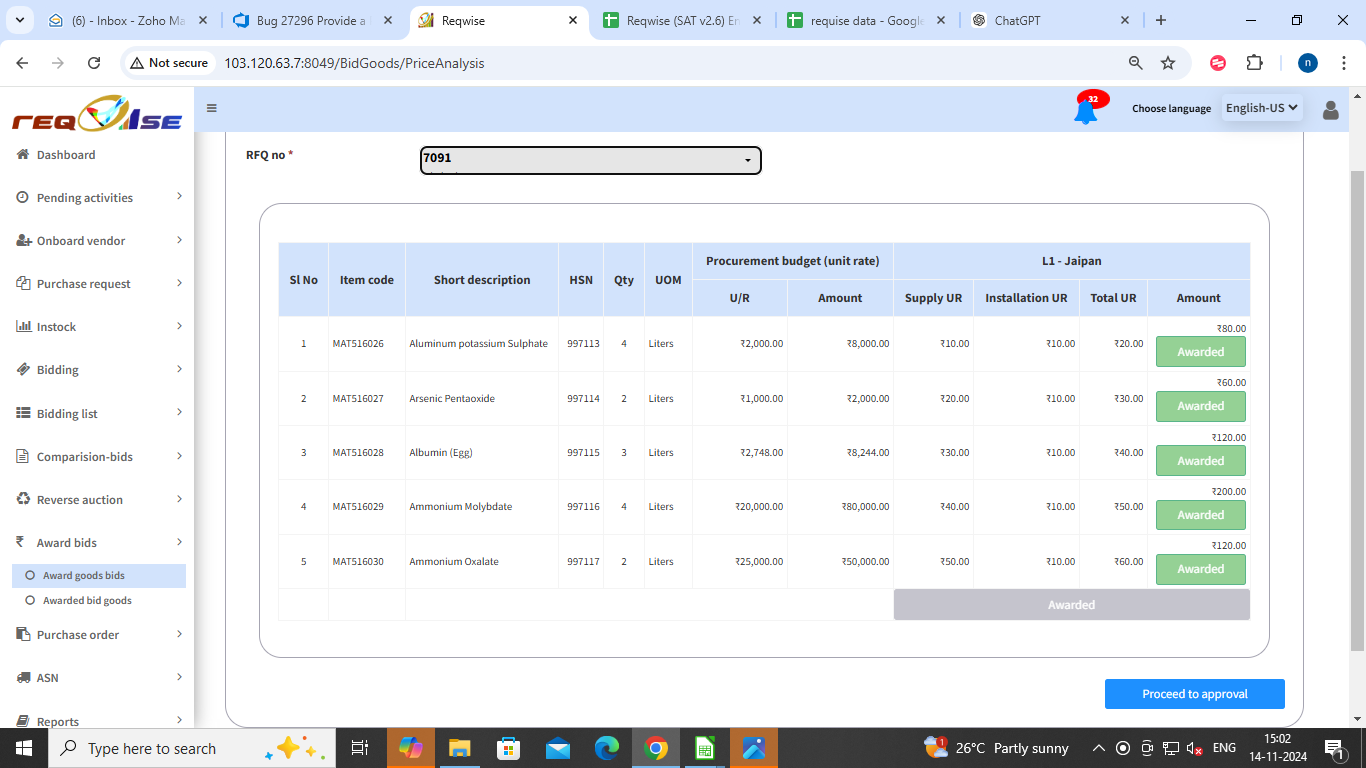Open File Explorer from taskbar

459,748
